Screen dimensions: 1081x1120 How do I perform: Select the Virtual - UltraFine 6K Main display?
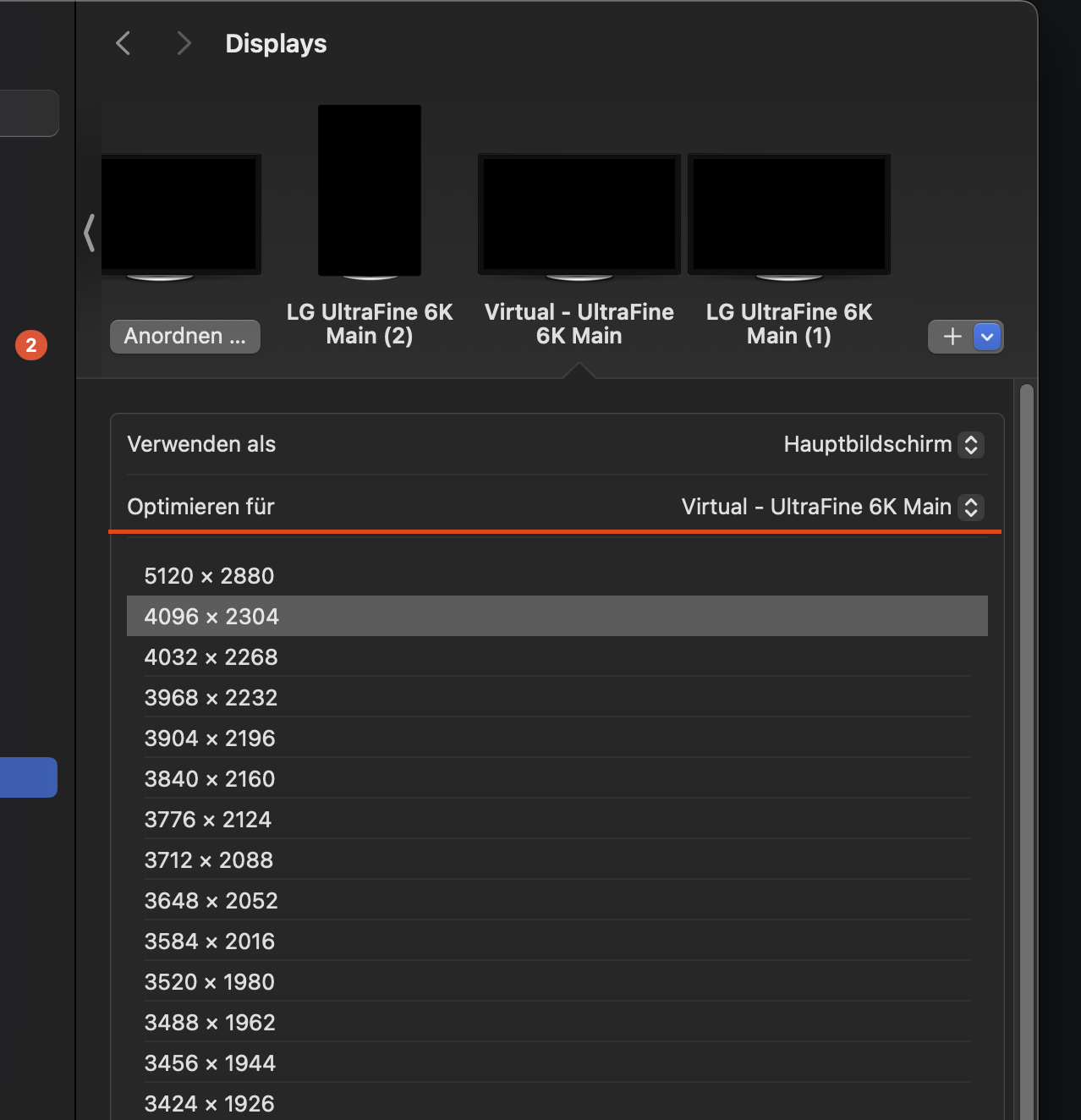[579, 214]
